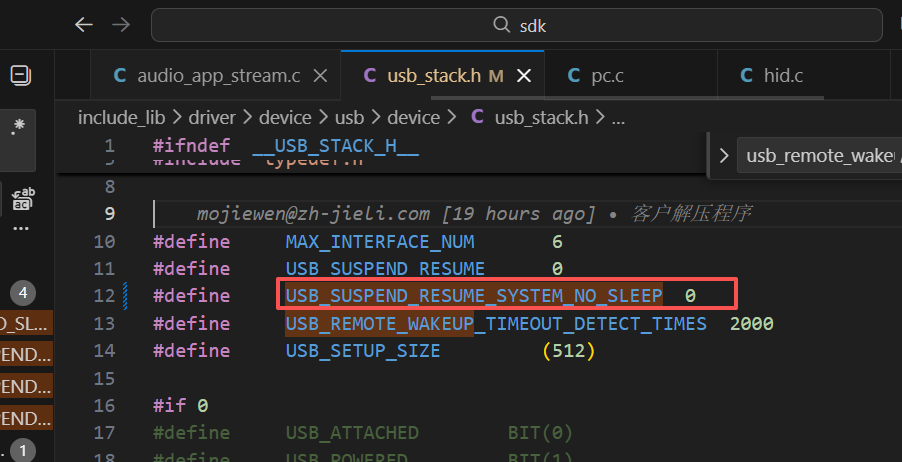Go back with the left arrow
Screen dimensions: 902x462
click(84, 25)
